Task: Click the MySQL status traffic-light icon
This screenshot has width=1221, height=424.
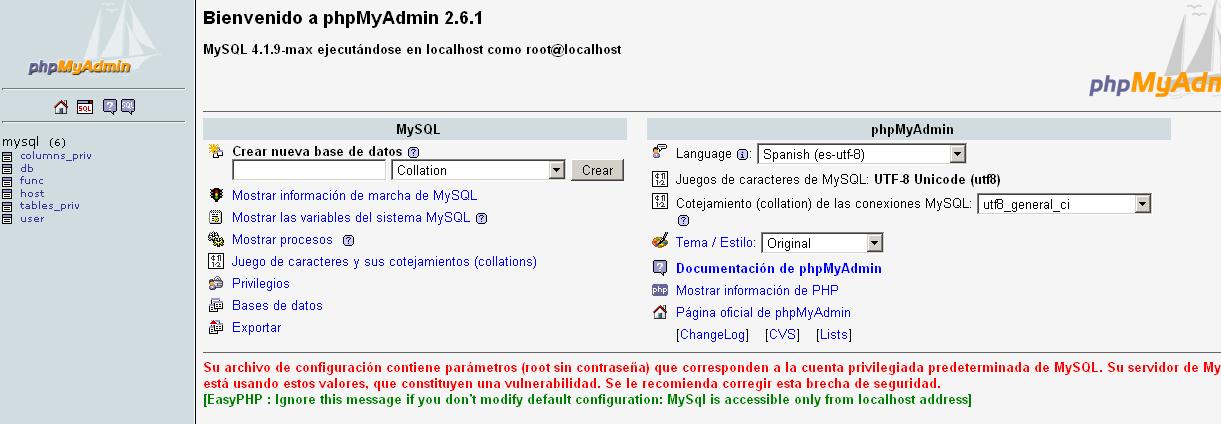Action: [215, 196]
